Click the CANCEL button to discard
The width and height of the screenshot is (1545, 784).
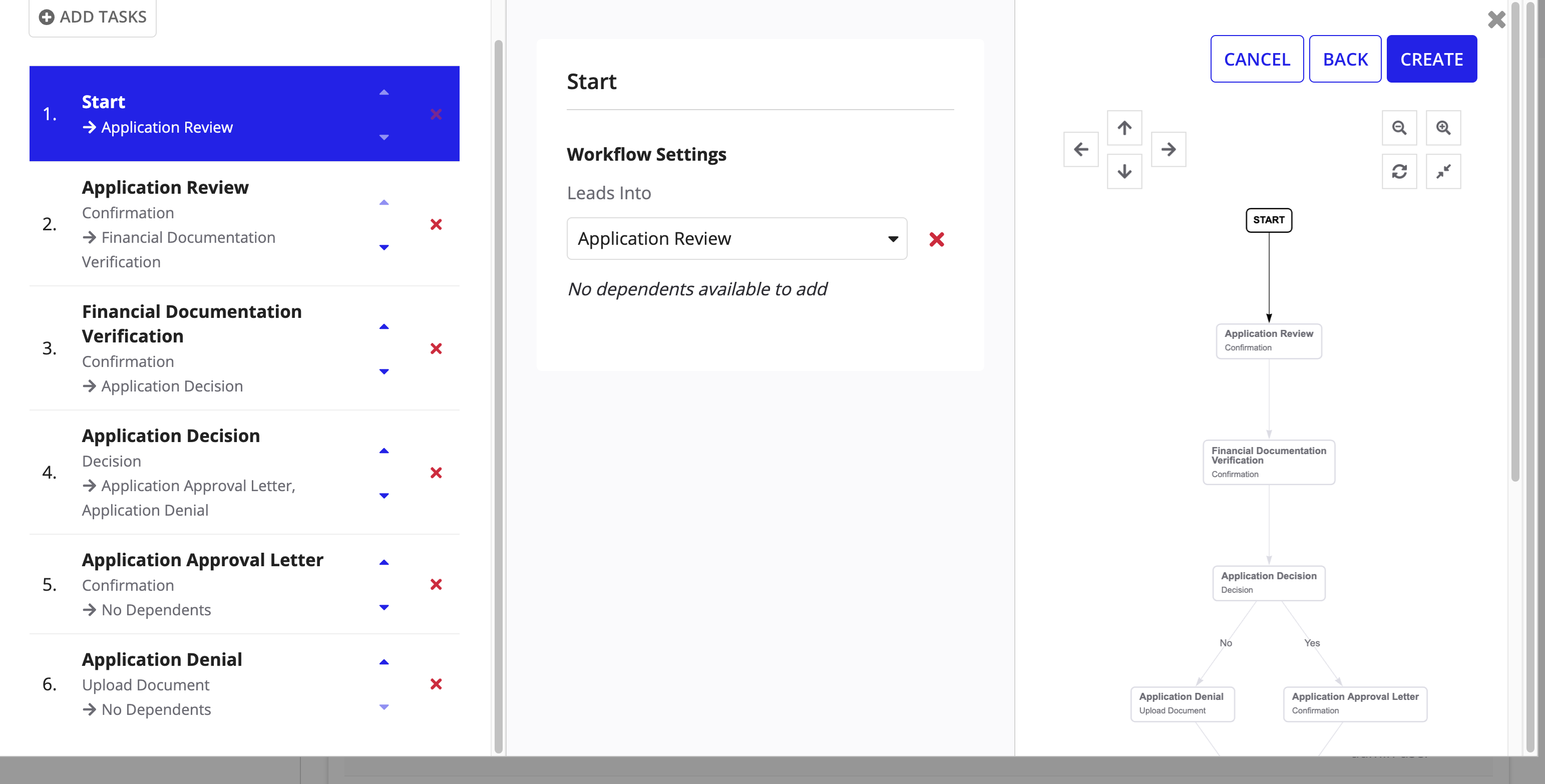click(x=1257, y=58)
